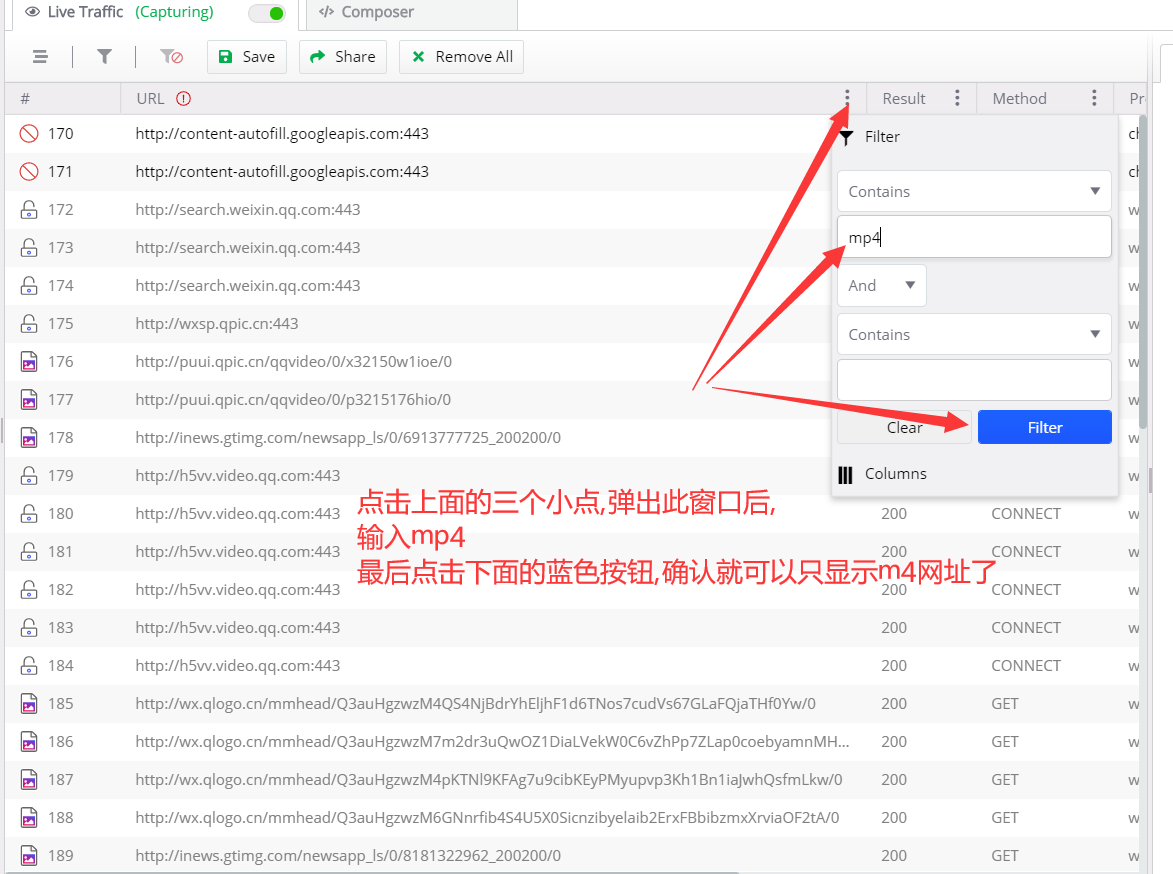Expand the first Contains condition dropdown
The height and width of the screenshot is (874, 1173).
(974, 191)
